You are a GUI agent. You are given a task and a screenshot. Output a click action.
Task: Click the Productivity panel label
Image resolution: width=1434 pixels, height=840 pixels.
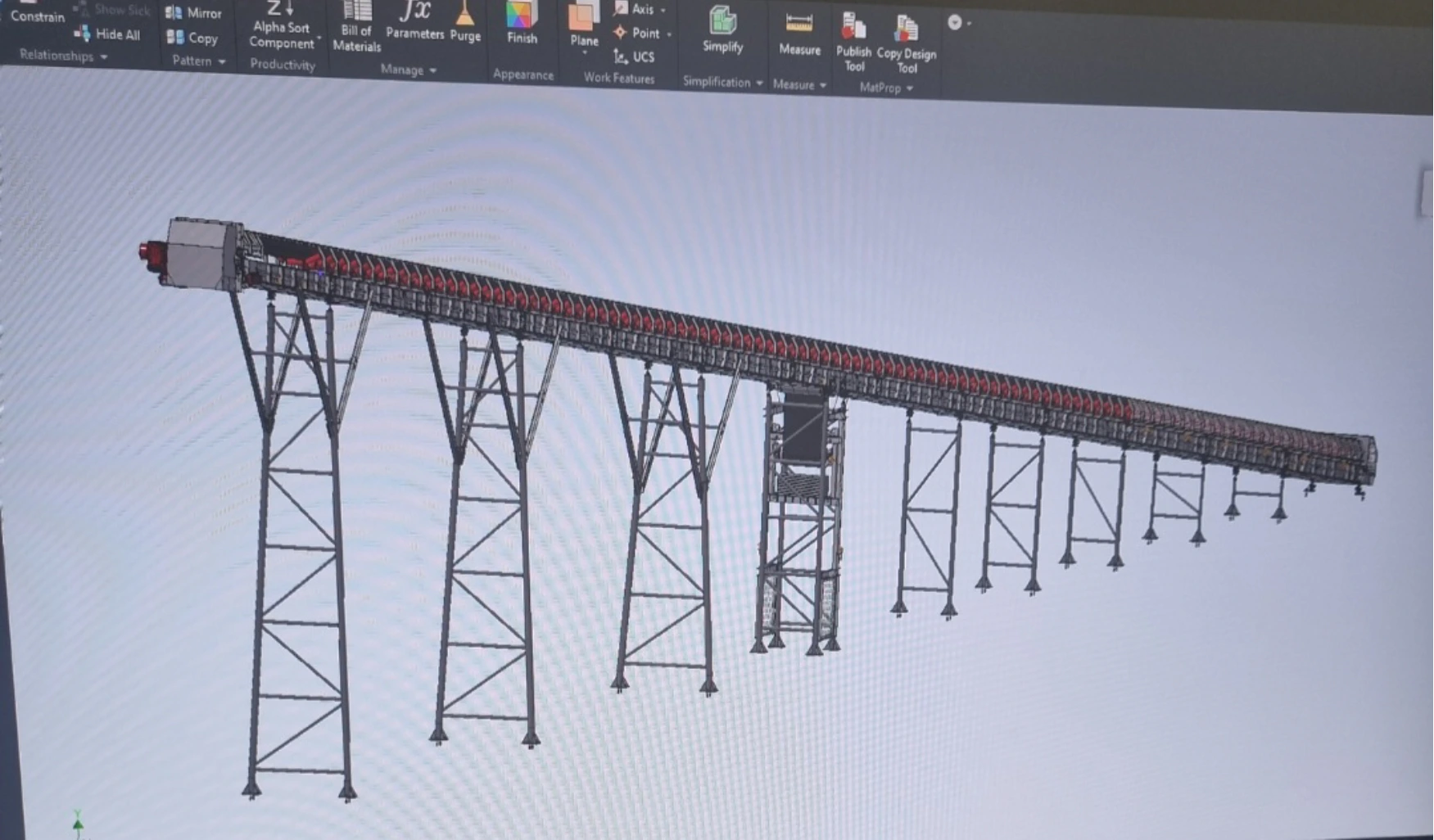coord(283,64)
